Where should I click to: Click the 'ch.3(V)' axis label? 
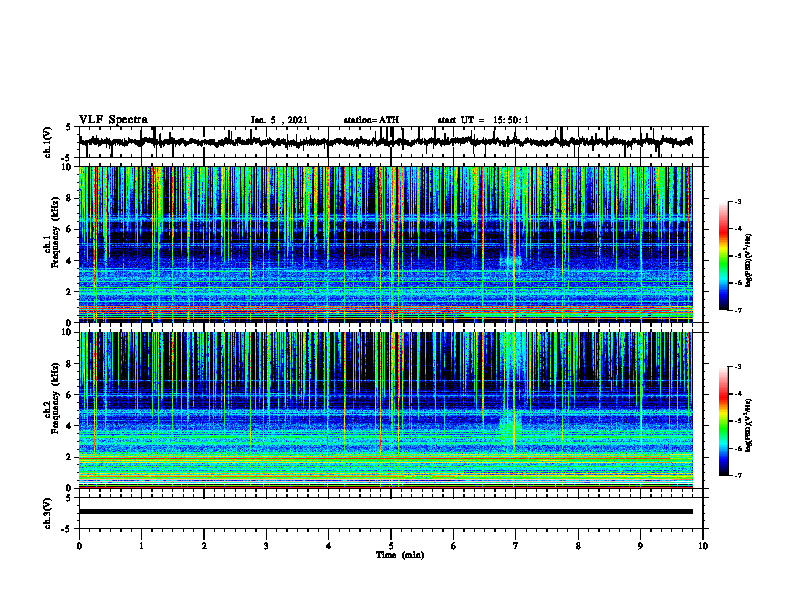pyautogui.click(x=48, y=514)
